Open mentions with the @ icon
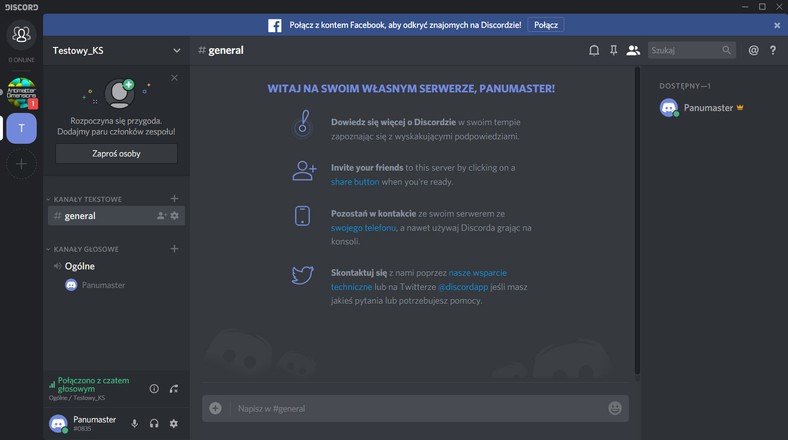Viewport: 788px width, 440px height. [753, 50]
